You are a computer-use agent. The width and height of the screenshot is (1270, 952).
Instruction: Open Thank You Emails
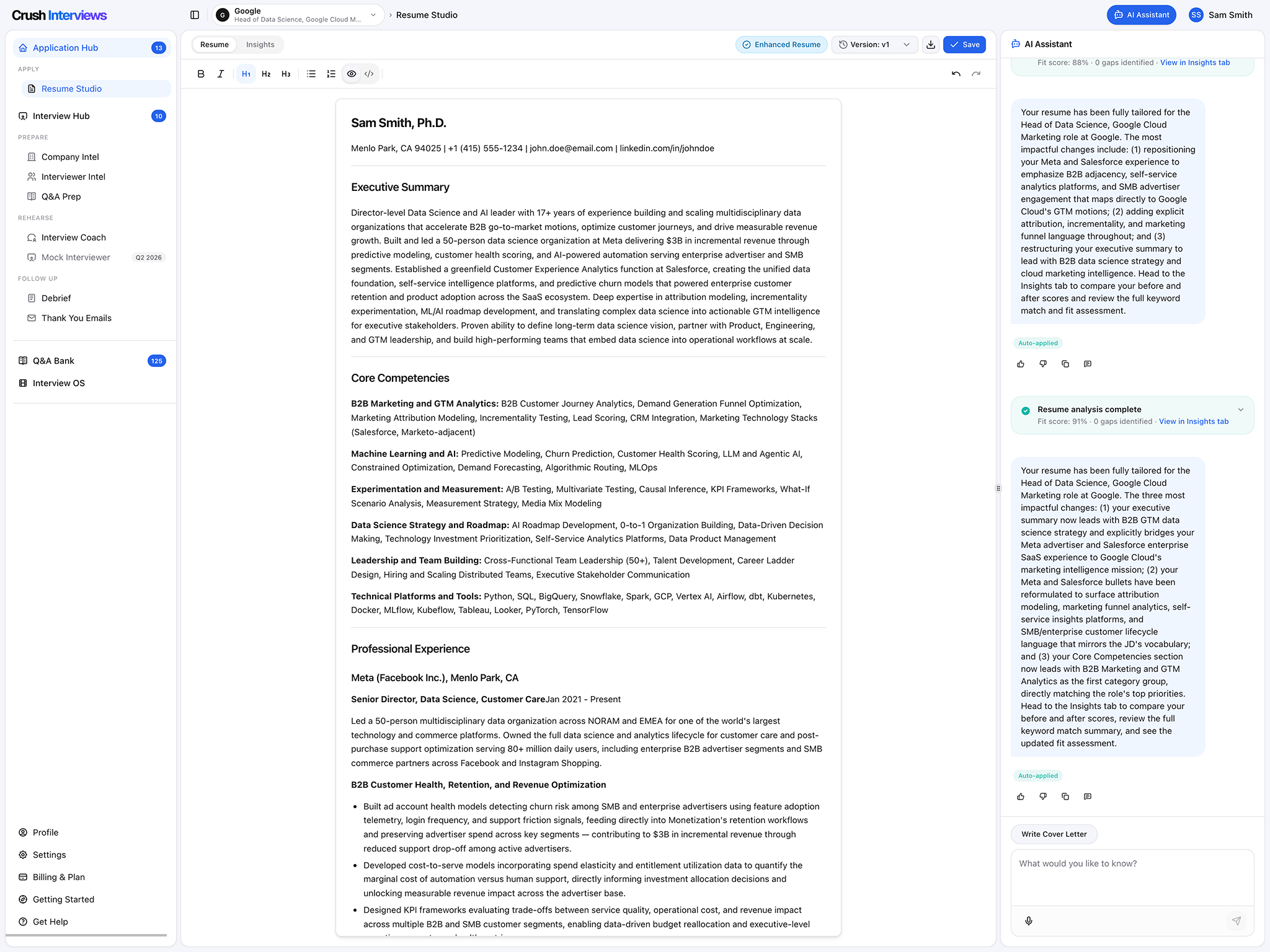point(97,318)
